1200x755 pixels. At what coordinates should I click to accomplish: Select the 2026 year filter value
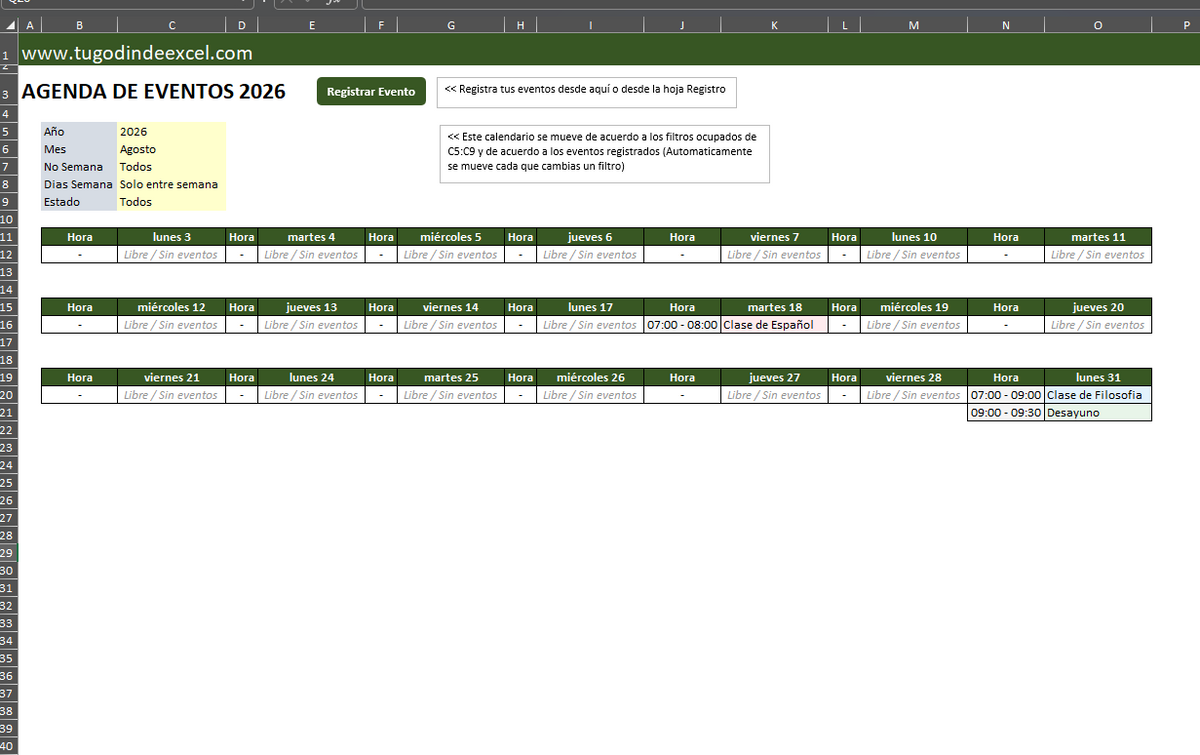pyautogui.click(x=172, y=131)
